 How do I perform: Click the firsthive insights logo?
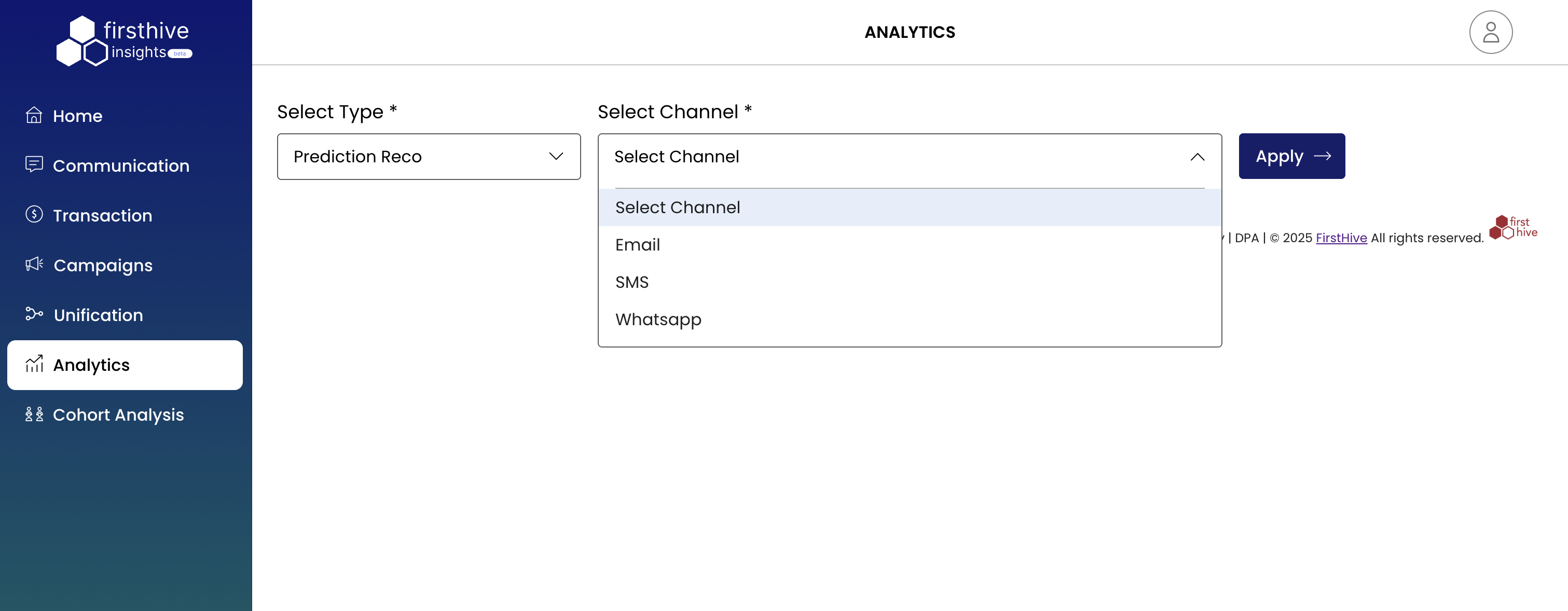coord(125,40)
